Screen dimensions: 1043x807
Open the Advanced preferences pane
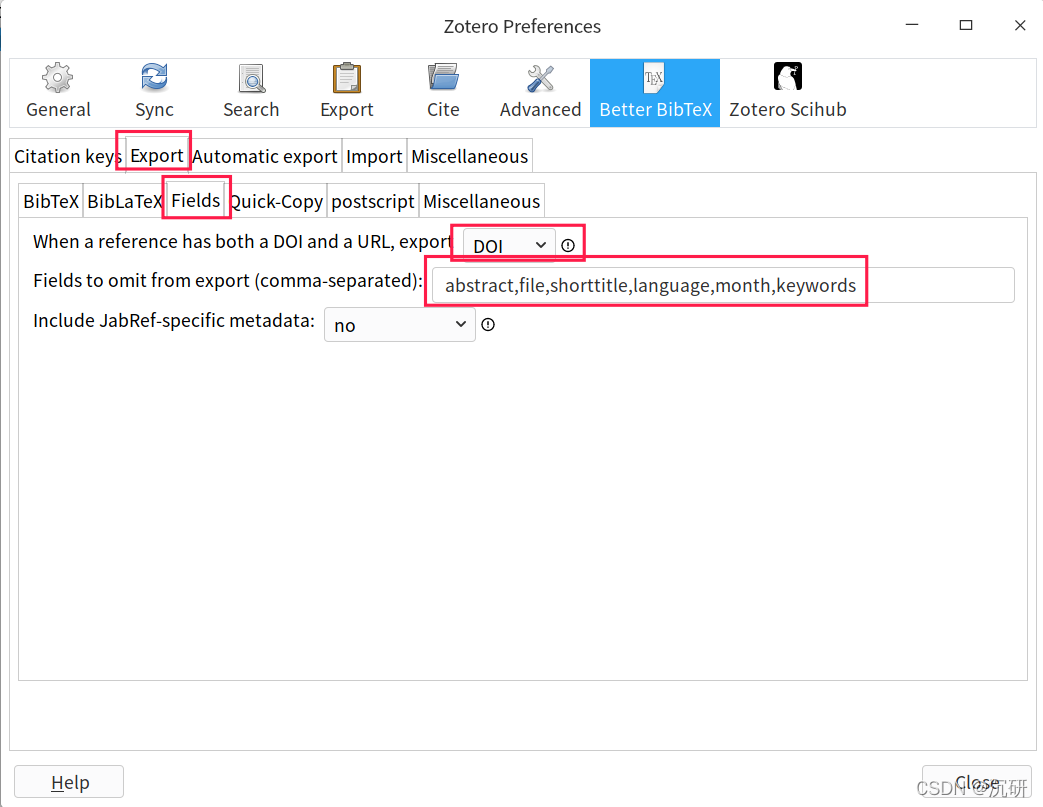tap(540, 92)
